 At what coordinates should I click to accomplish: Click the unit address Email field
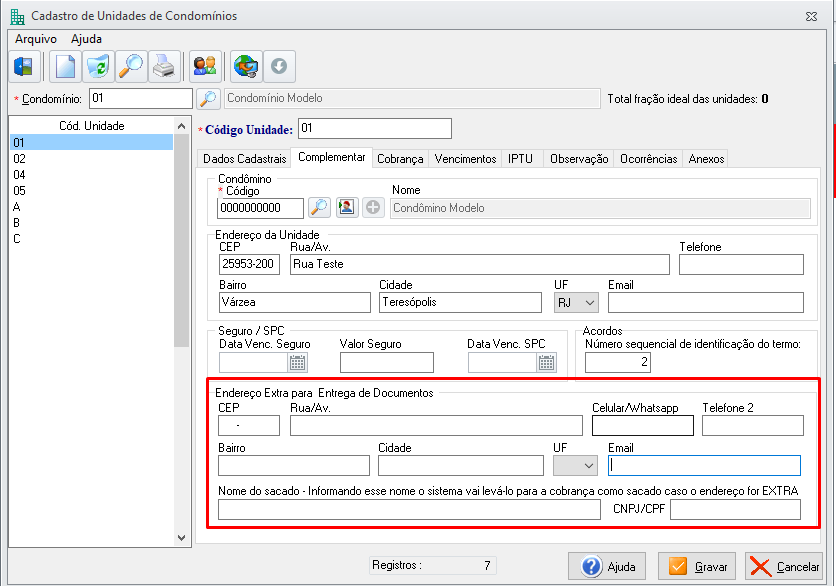706,302
